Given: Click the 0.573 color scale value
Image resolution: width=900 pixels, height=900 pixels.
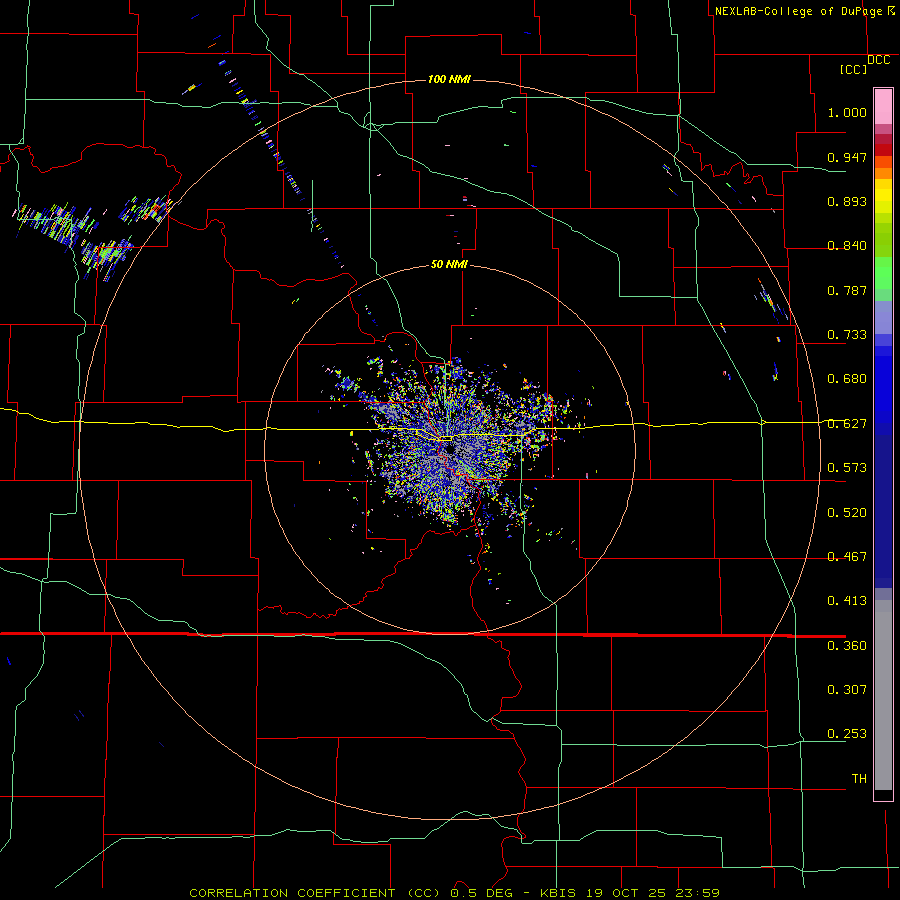Looking at the screenshot, I should [x=847, y=468].
